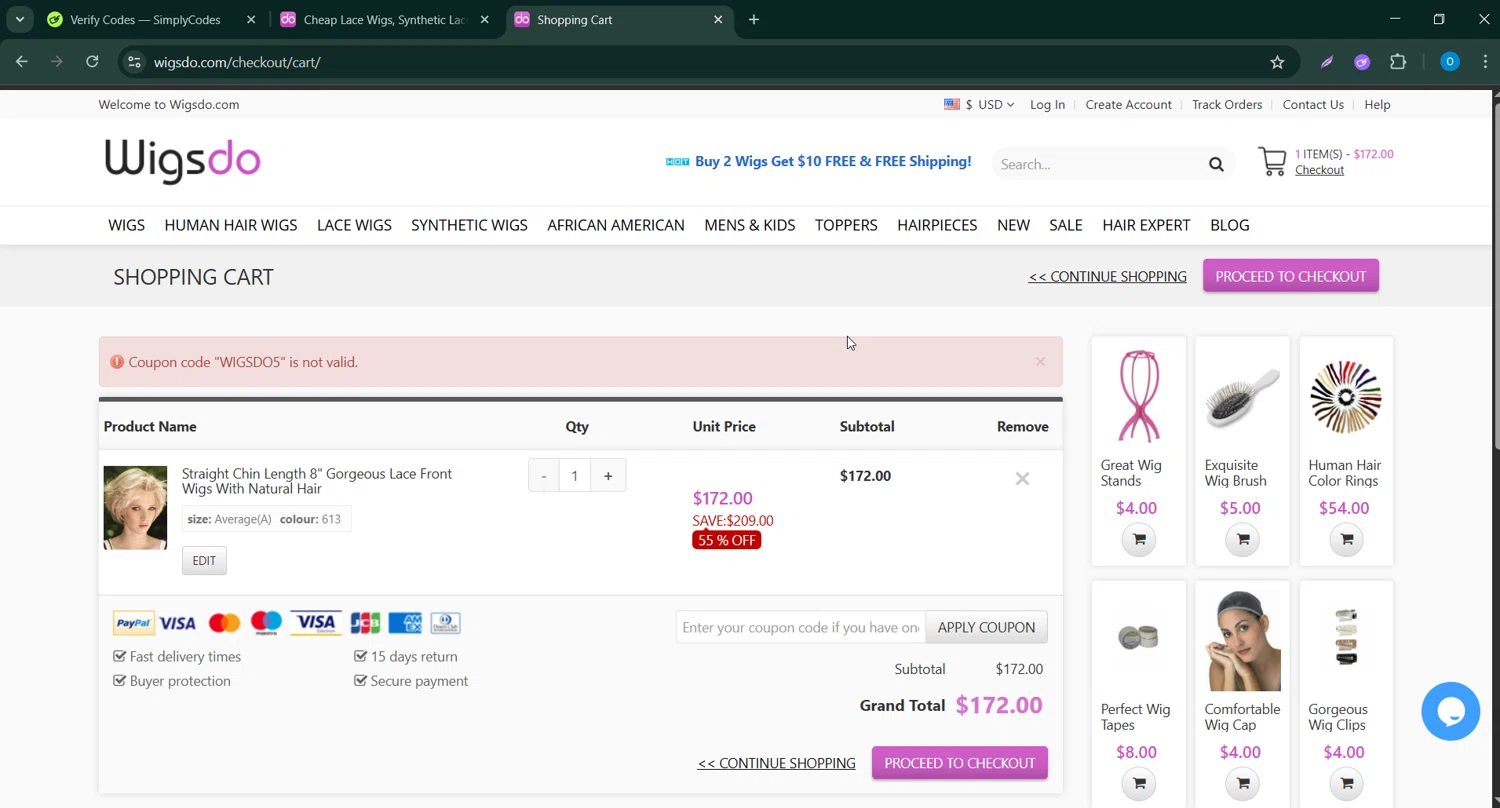Open browser extensions puzzle icon
This screenshot has width=1500, height=808.
[x=1398, y=62]
